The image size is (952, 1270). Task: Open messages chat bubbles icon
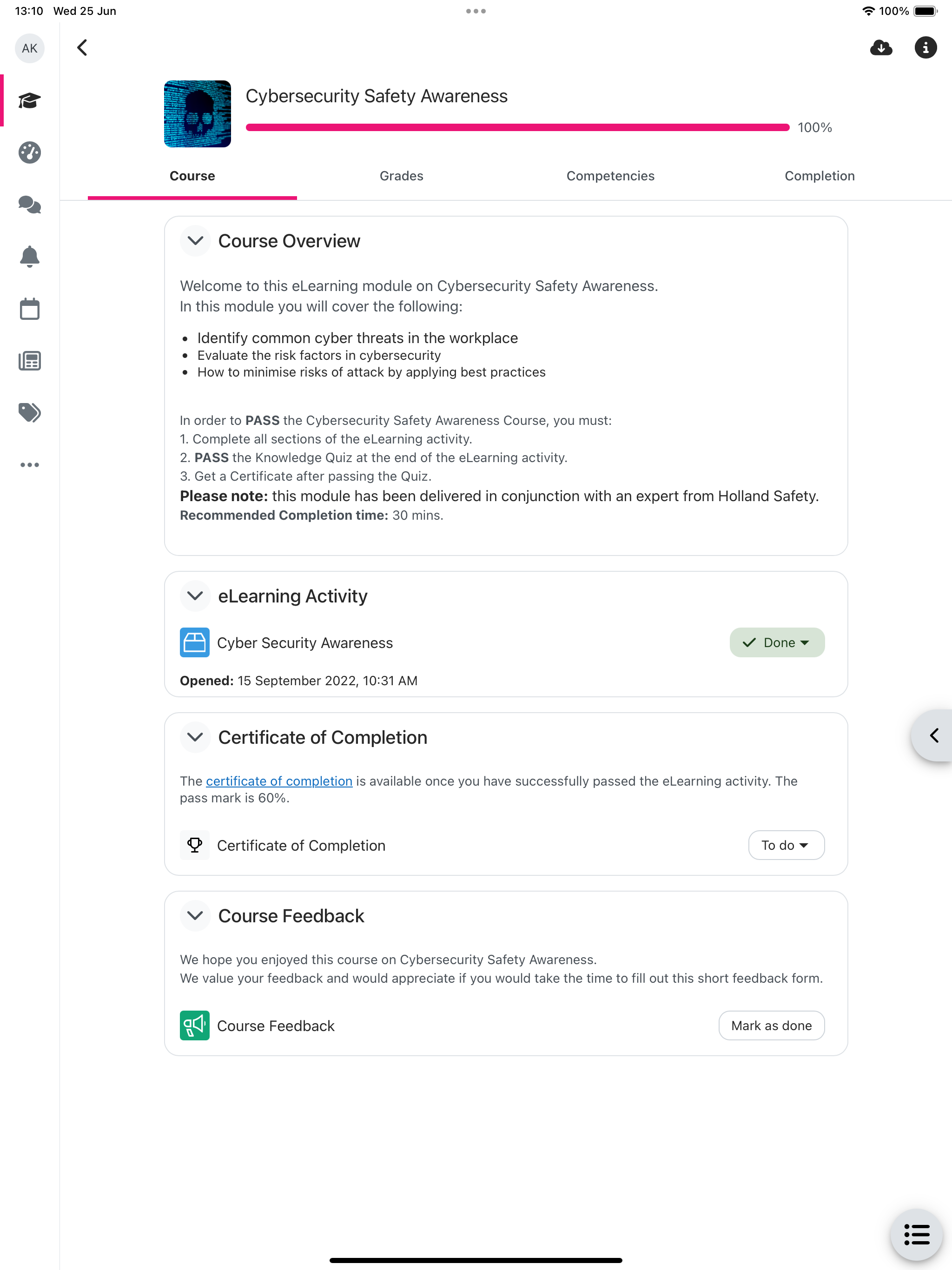tap(29, 205)
